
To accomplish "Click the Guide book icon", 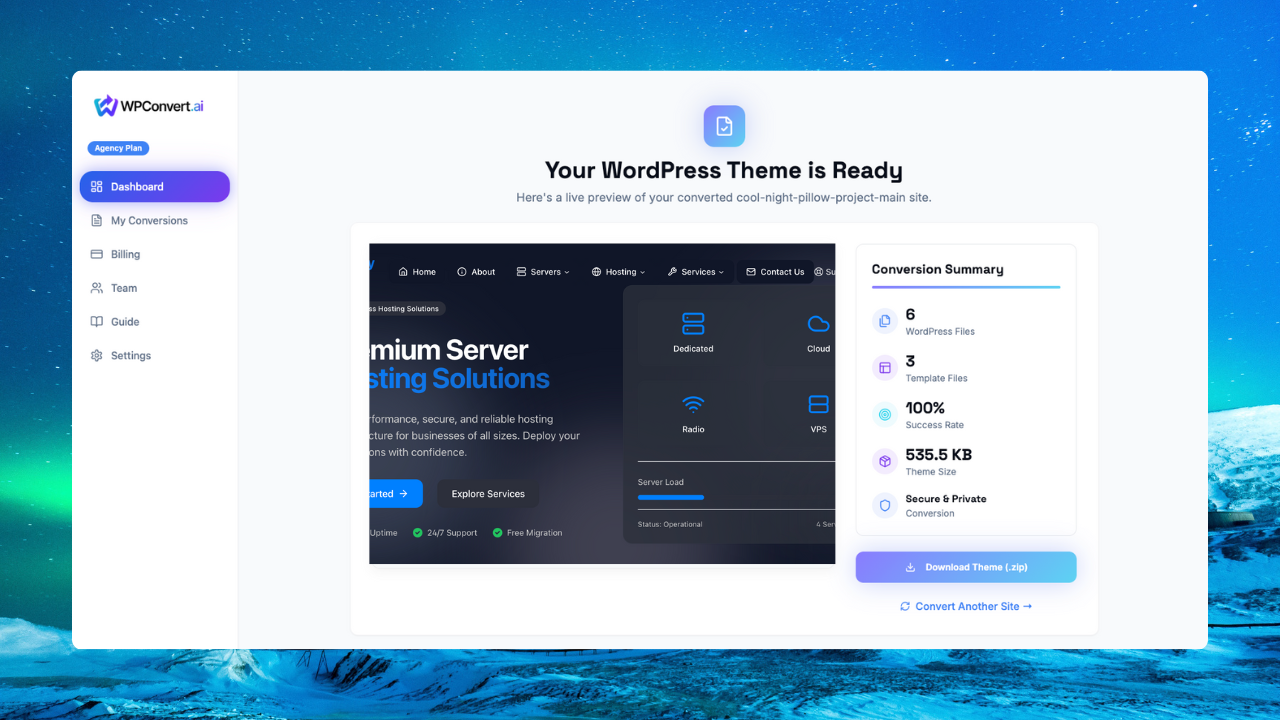I will (x=97, y=322).
